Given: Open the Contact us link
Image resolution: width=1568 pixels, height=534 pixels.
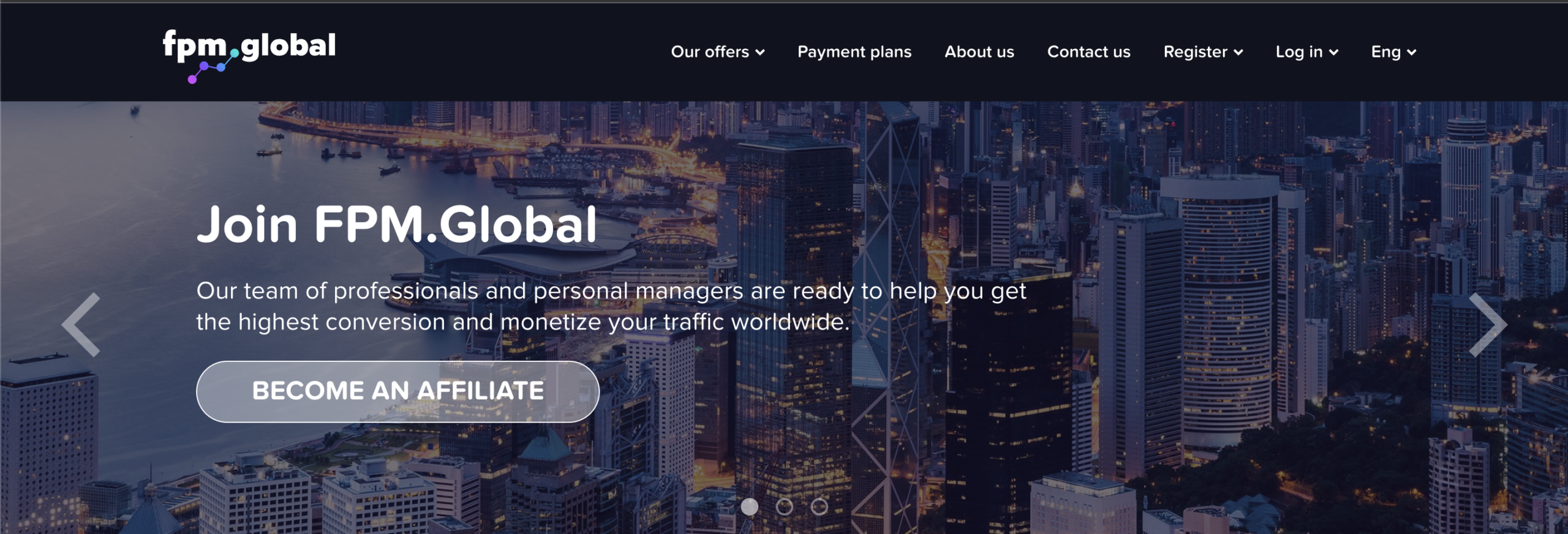Looking at the screenshot, I should 1089,52.
